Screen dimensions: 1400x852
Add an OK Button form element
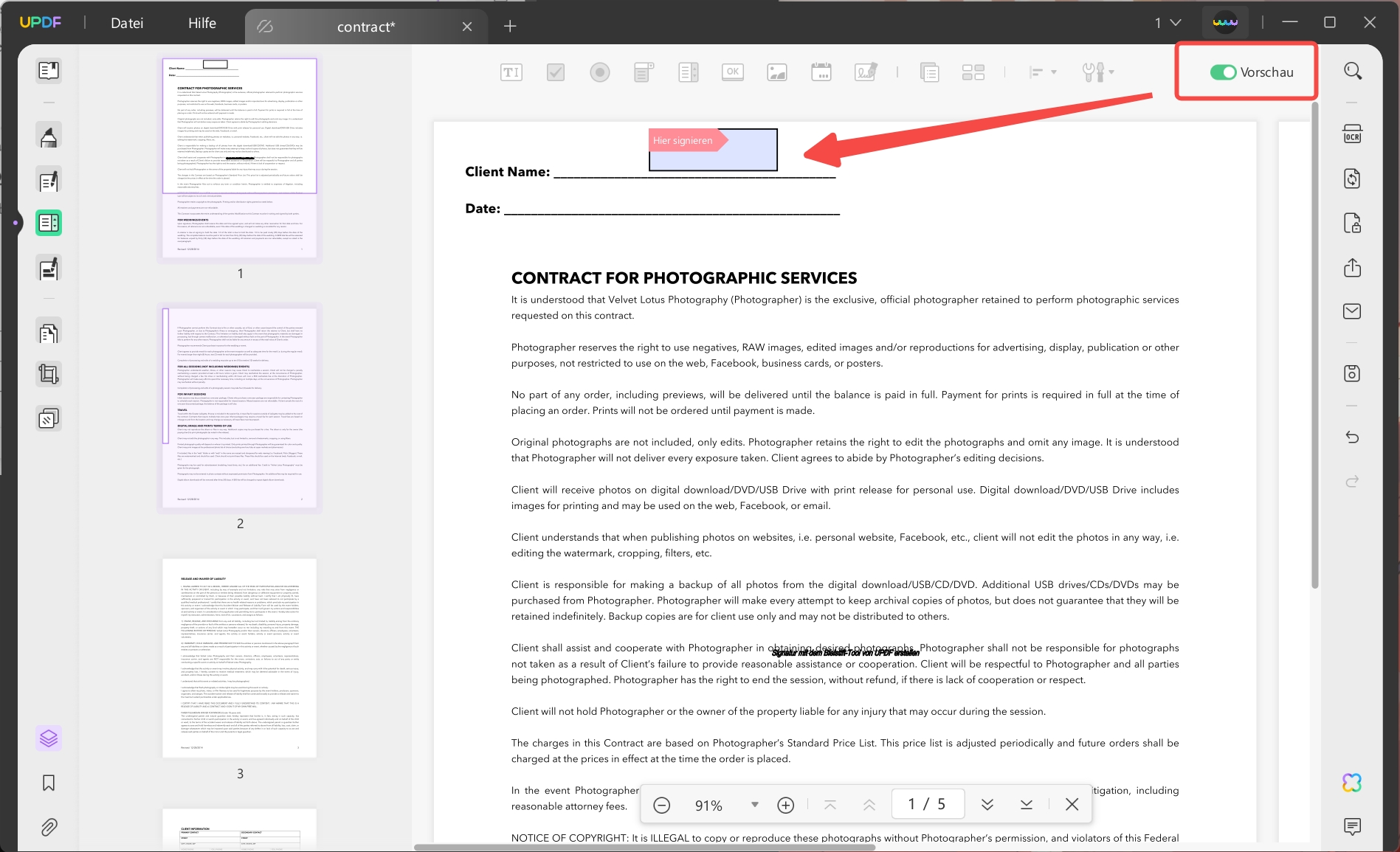[733, 72]
